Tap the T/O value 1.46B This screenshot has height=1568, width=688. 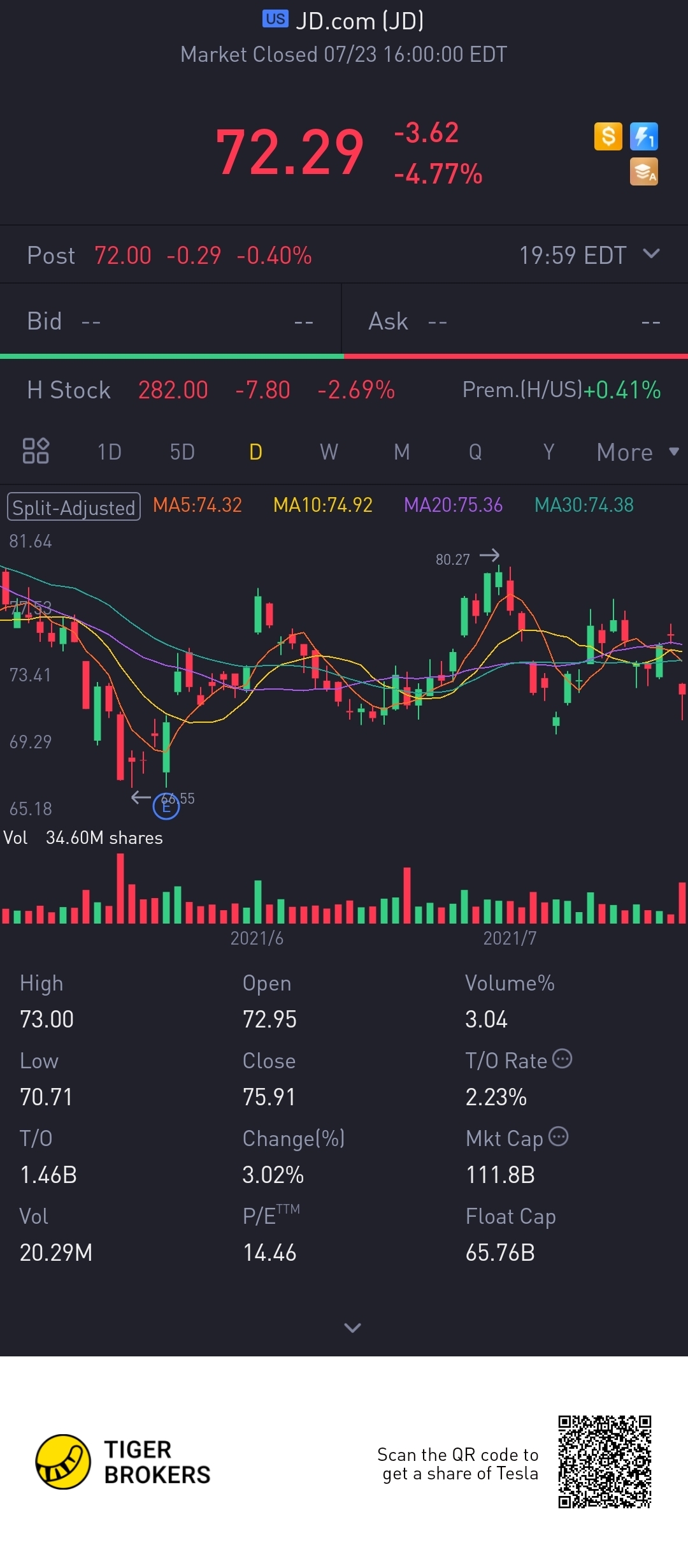tap(48, 1175)
